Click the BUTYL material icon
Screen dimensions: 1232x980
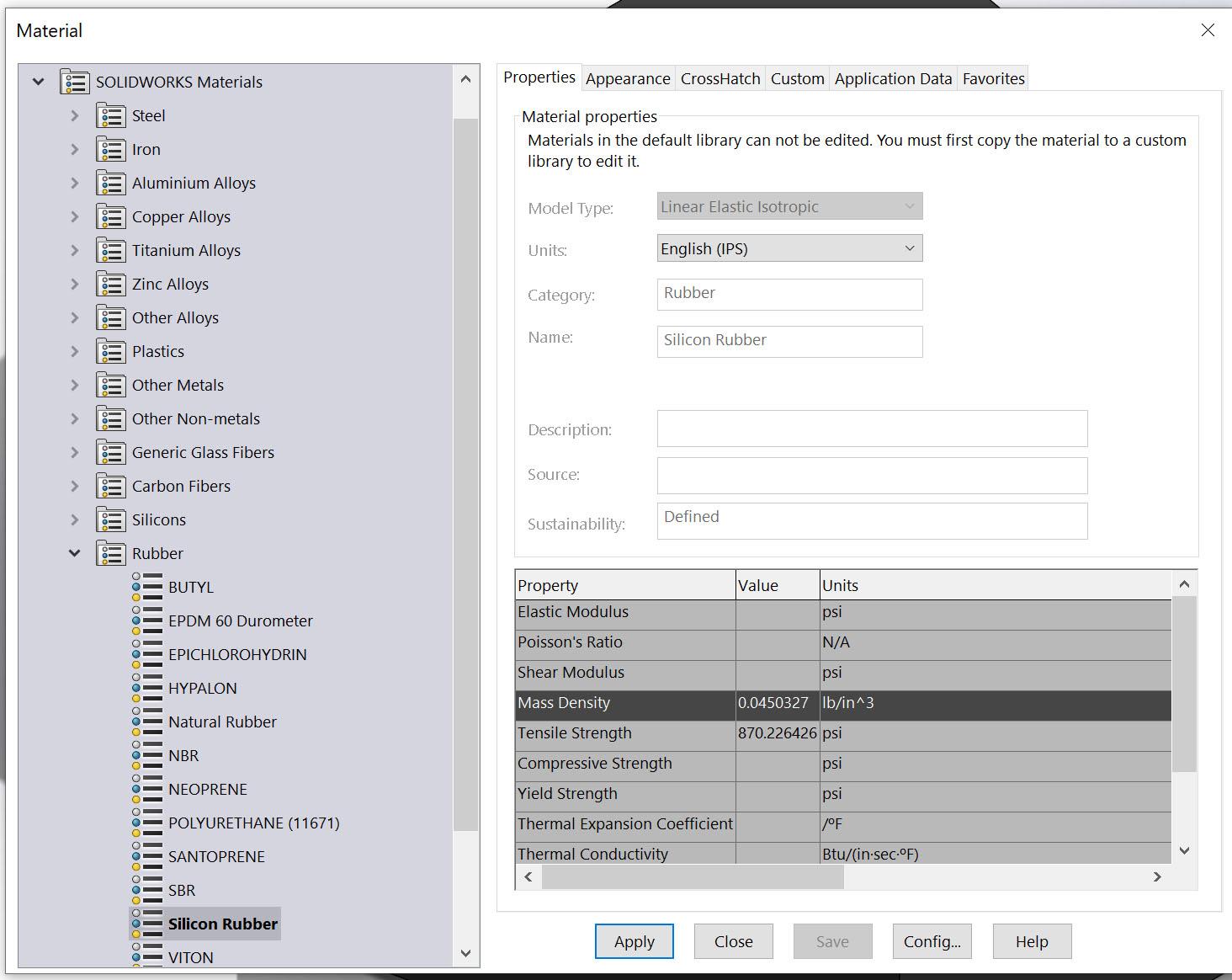pos(147,587)
